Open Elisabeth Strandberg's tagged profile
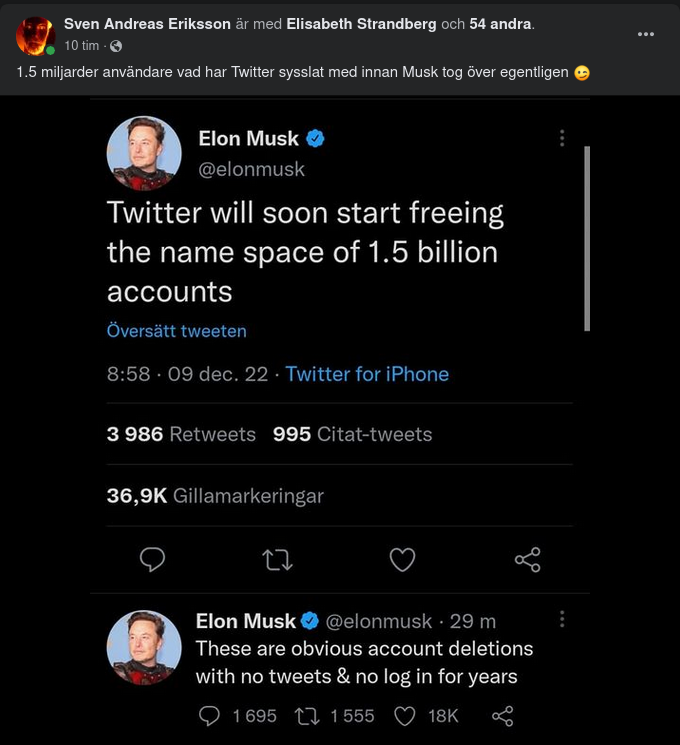680x745 pixels. tap(361, 24)
